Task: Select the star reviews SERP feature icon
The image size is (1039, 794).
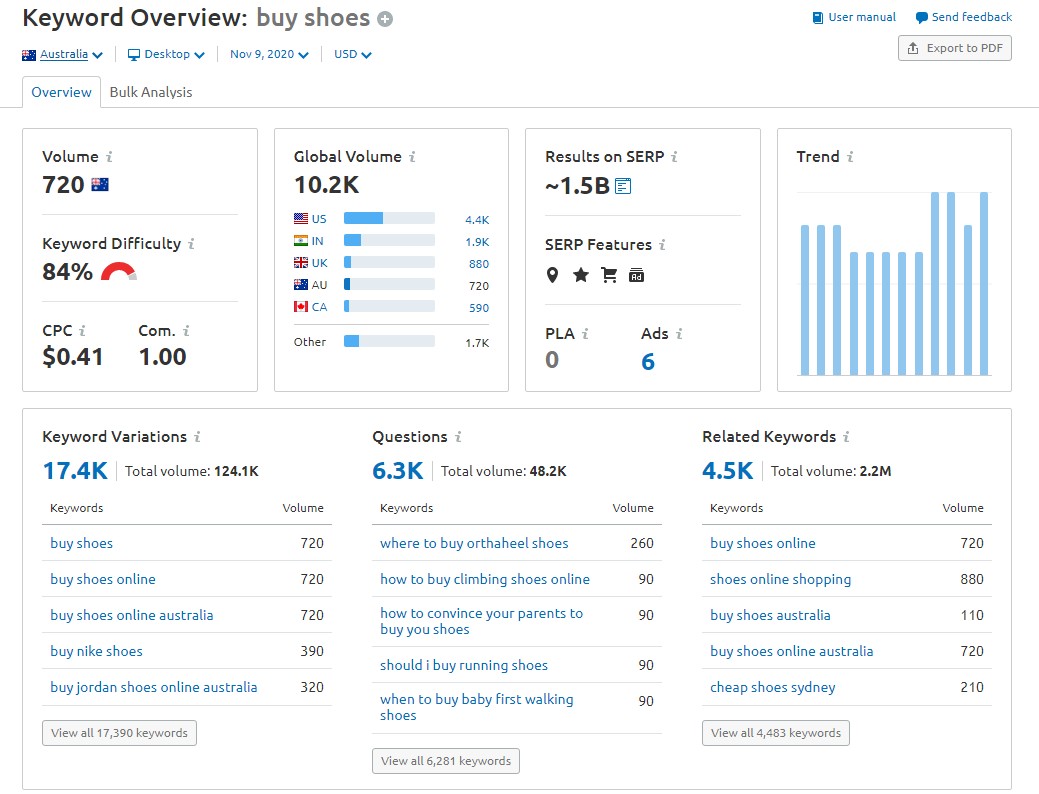Action: (x=581, y=275)
